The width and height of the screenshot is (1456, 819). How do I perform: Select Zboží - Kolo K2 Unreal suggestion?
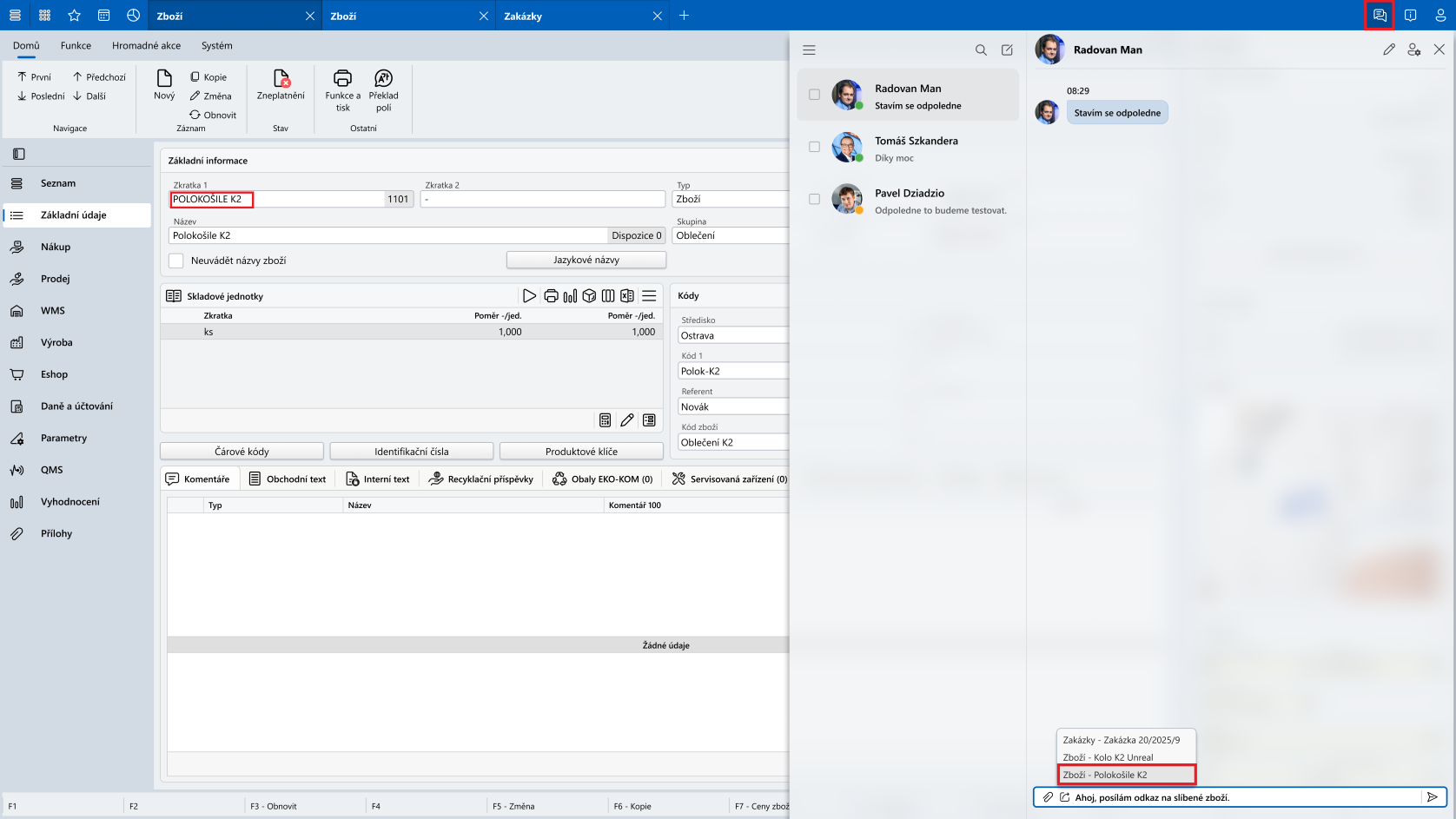click(1126, 757)
